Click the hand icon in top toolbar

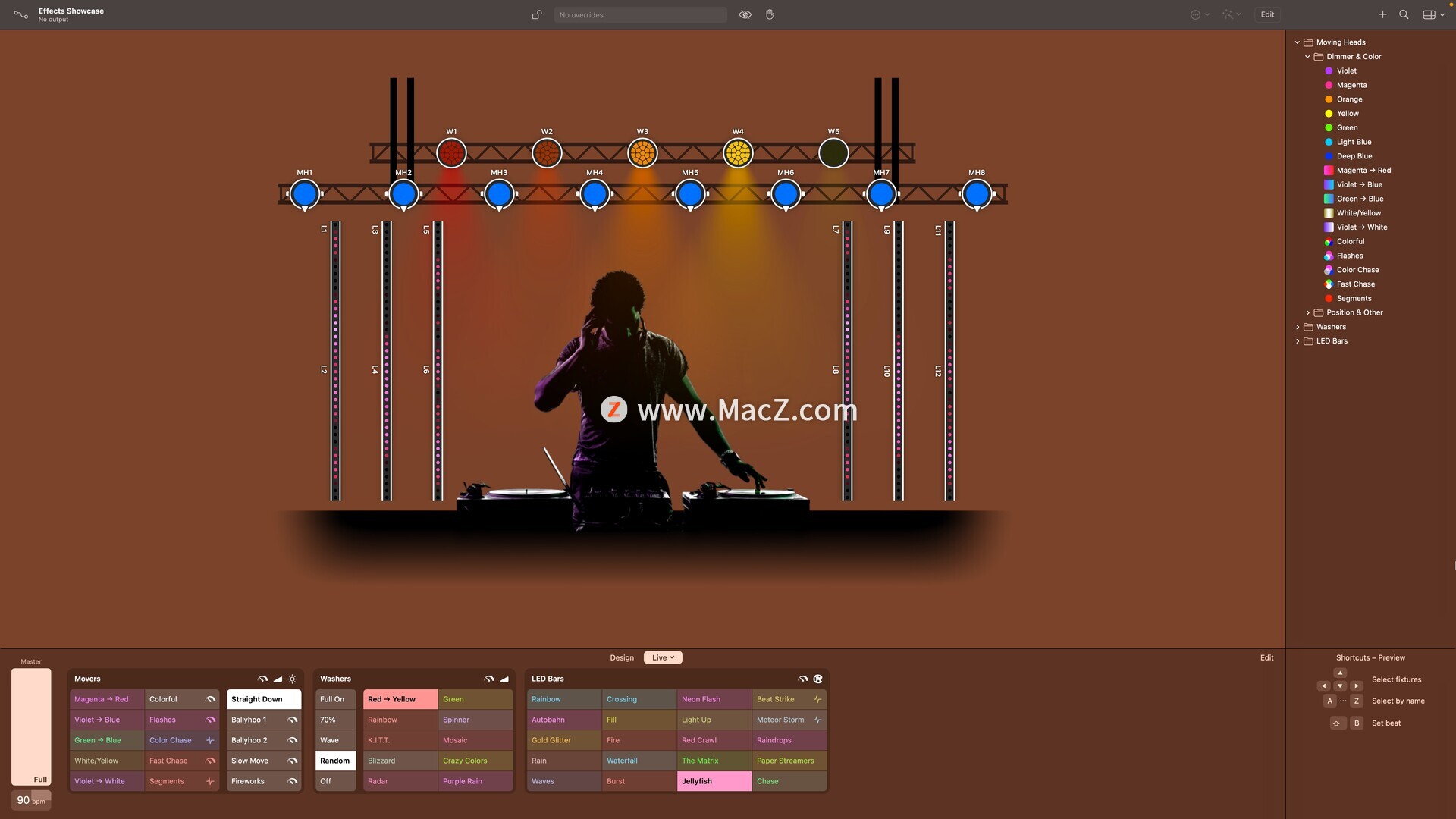tap(770, 14)
